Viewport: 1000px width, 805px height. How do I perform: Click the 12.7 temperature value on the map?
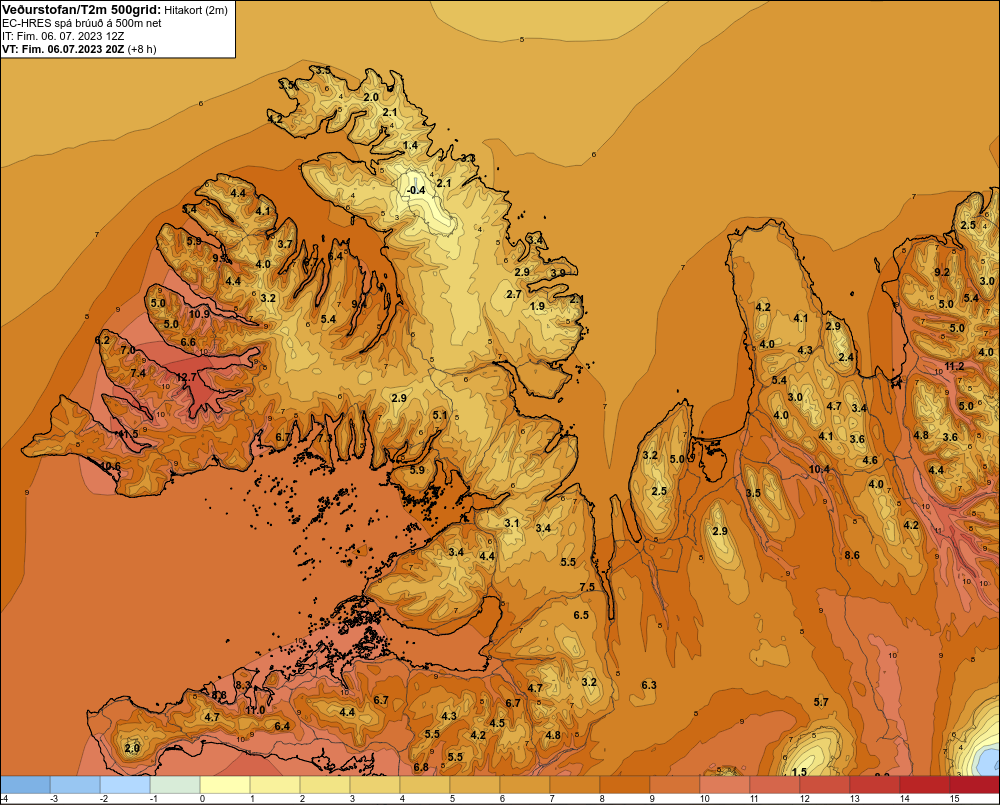(x=187, y=377)
